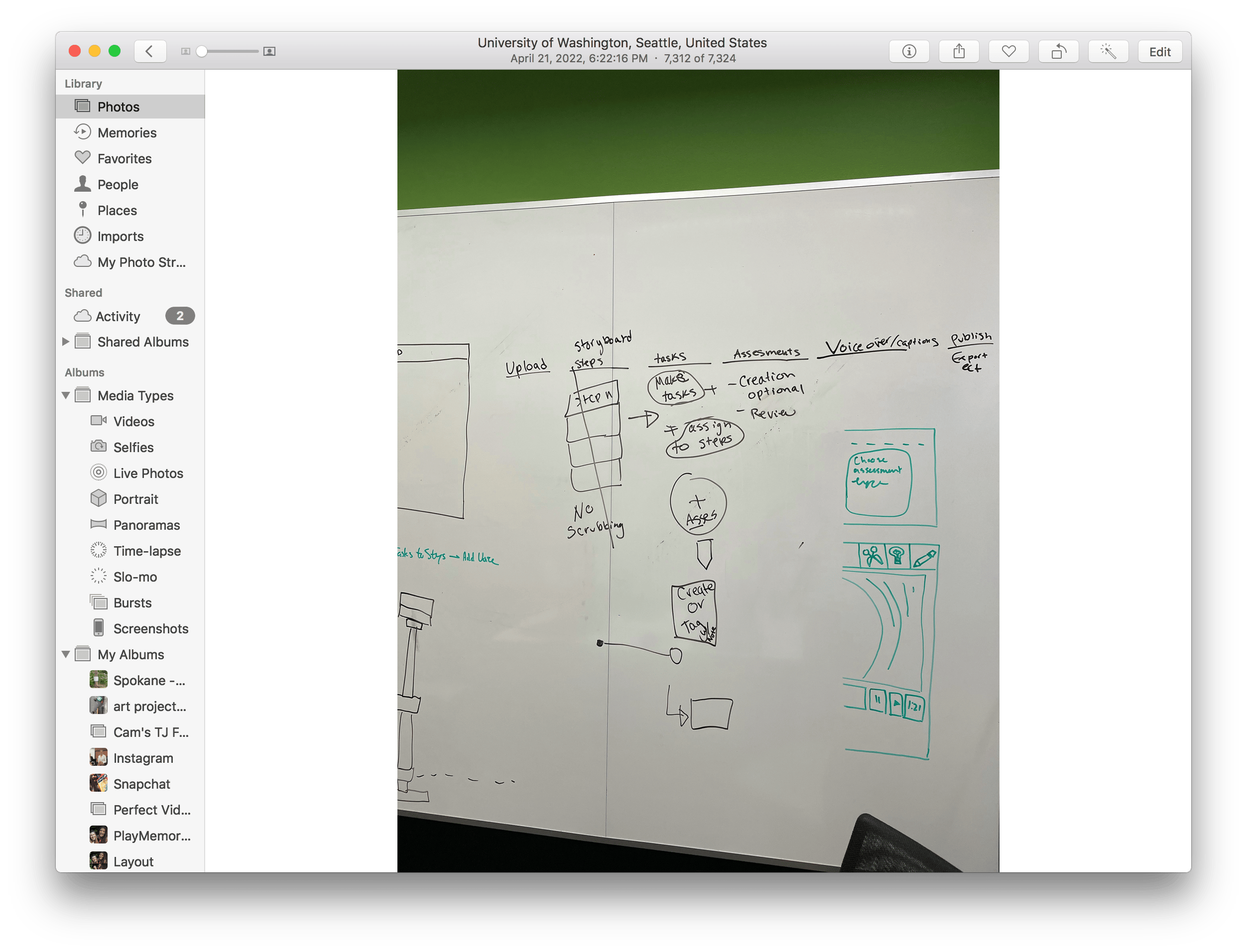1247x952 pixels.
Task: Go back with the chevron button
Action: point(149,52)
